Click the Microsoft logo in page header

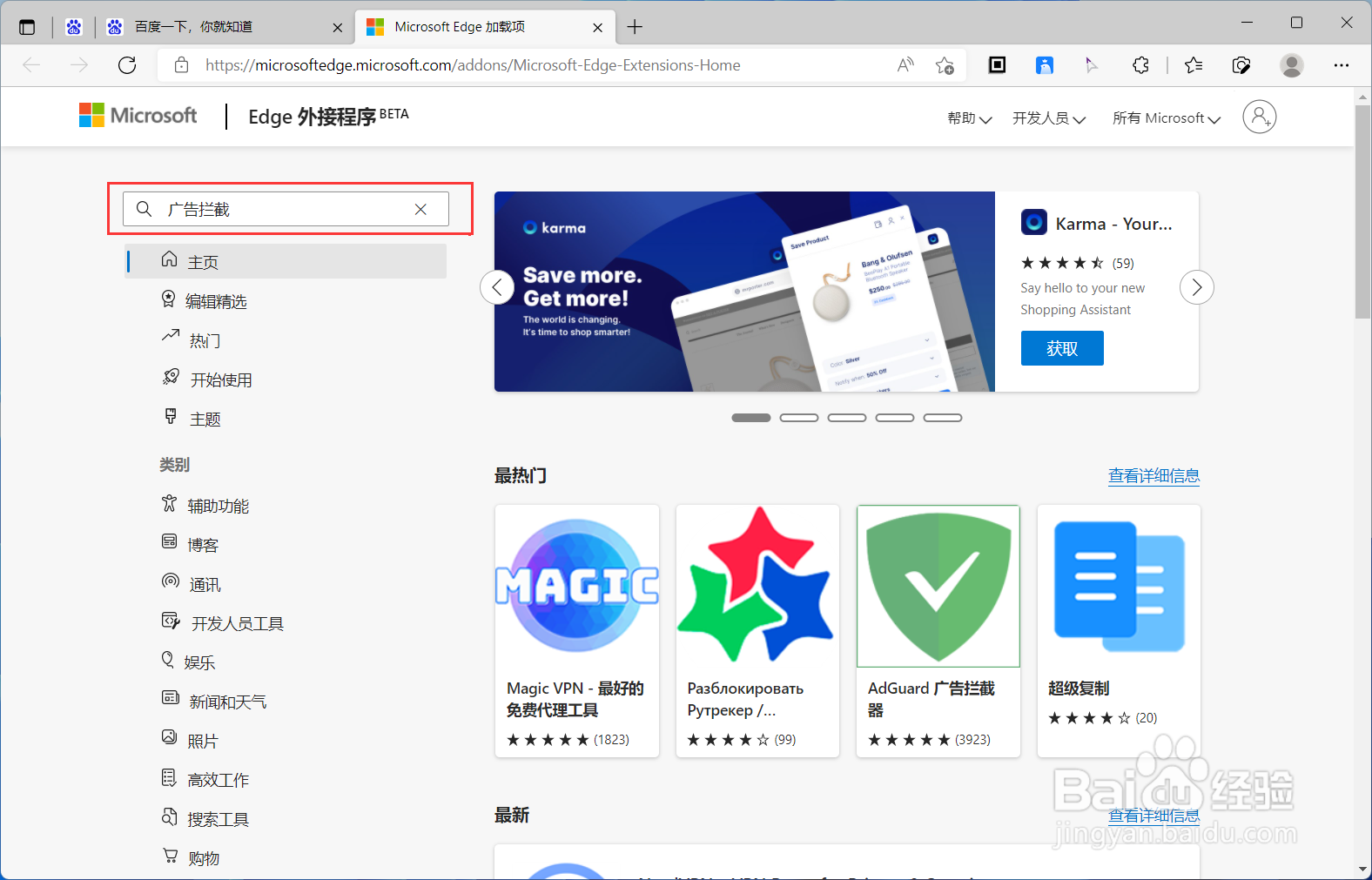point(138,115)
